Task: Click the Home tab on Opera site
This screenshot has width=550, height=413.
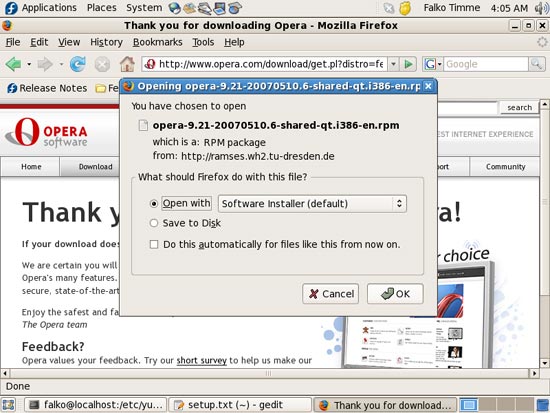Action: (31, 167)
